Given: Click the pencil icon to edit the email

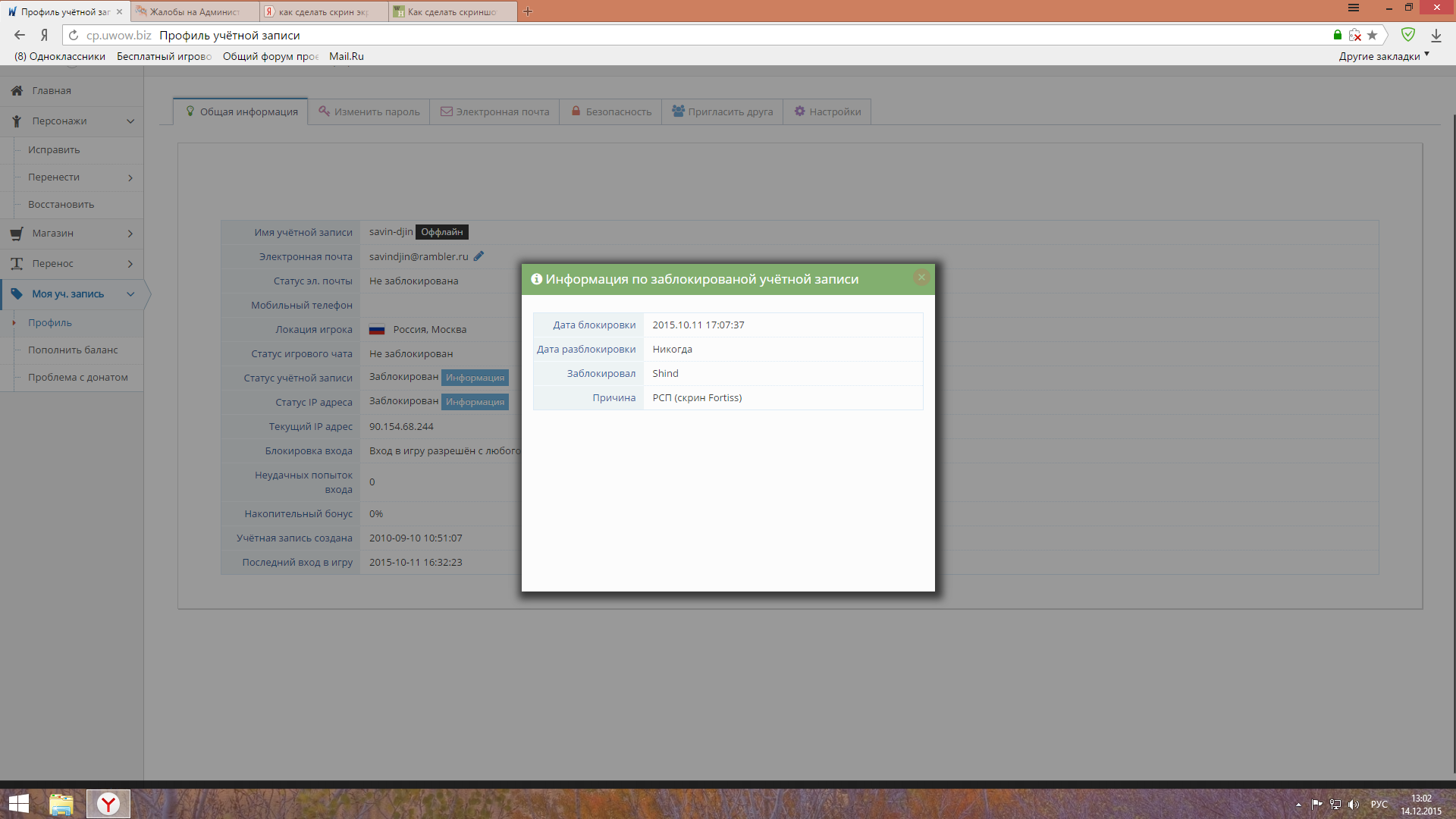Looking at the screenshot, I should pos(479,256).
